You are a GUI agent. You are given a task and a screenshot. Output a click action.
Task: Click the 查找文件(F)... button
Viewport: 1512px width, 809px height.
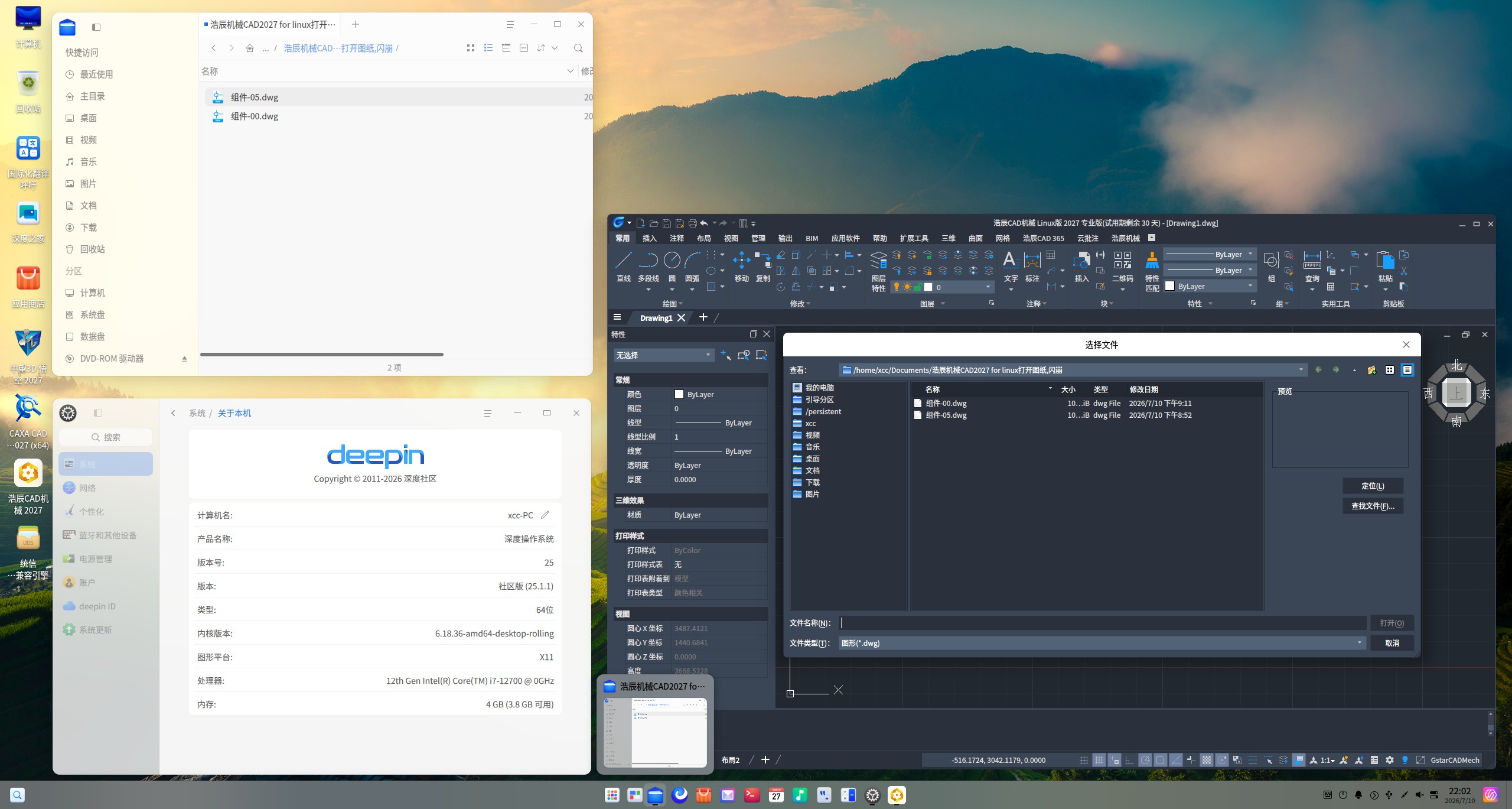click(x=1373, y=506)
